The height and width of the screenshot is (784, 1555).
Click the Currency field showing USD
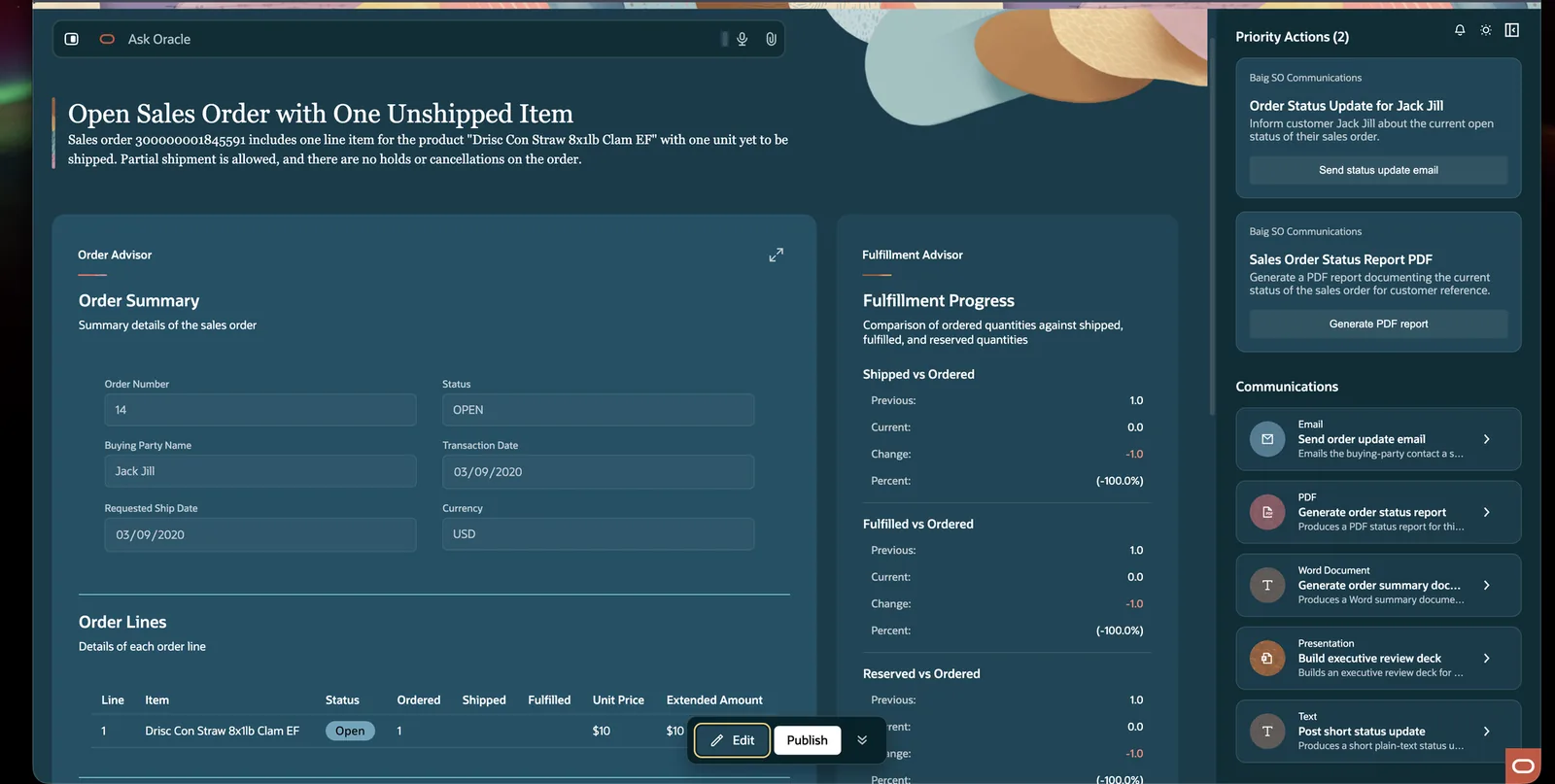pyautogui.click(x=599, y=534)
